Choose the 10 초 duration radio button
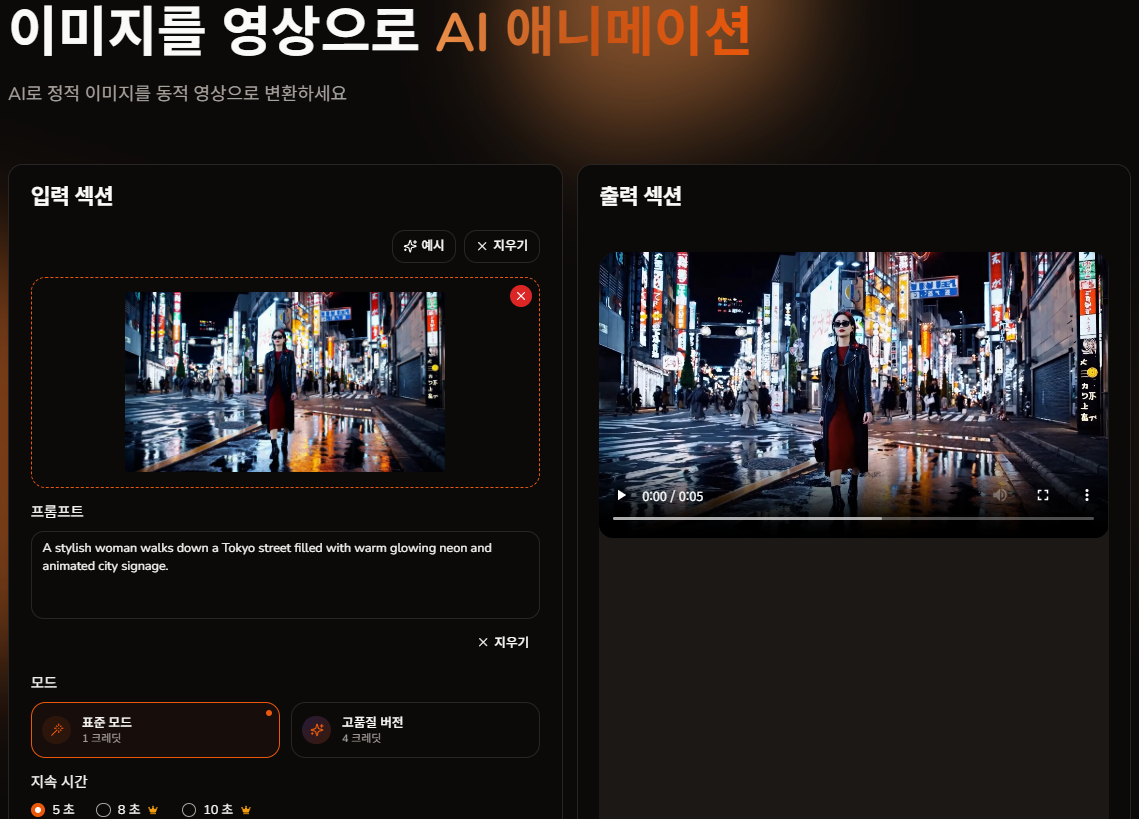Viewport: 1139px width, 819px height. coord(189,810)
